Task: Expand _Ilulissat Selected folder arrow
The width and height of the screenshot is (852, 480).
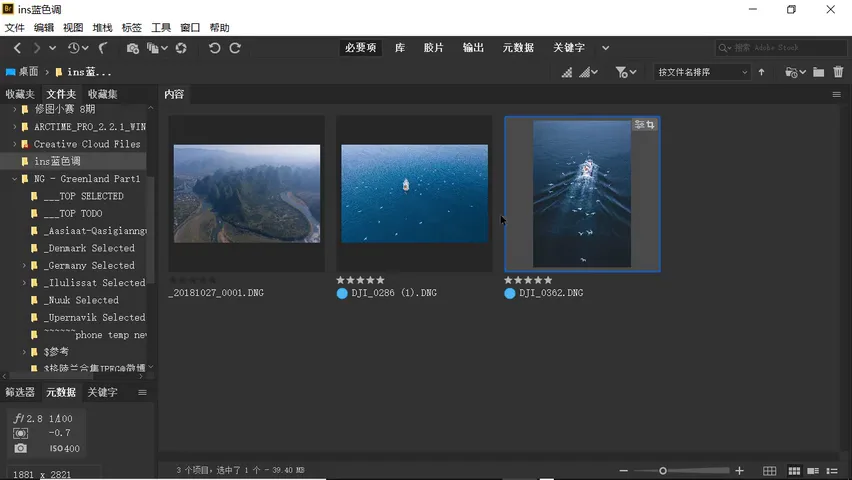Action: (24, 283)
